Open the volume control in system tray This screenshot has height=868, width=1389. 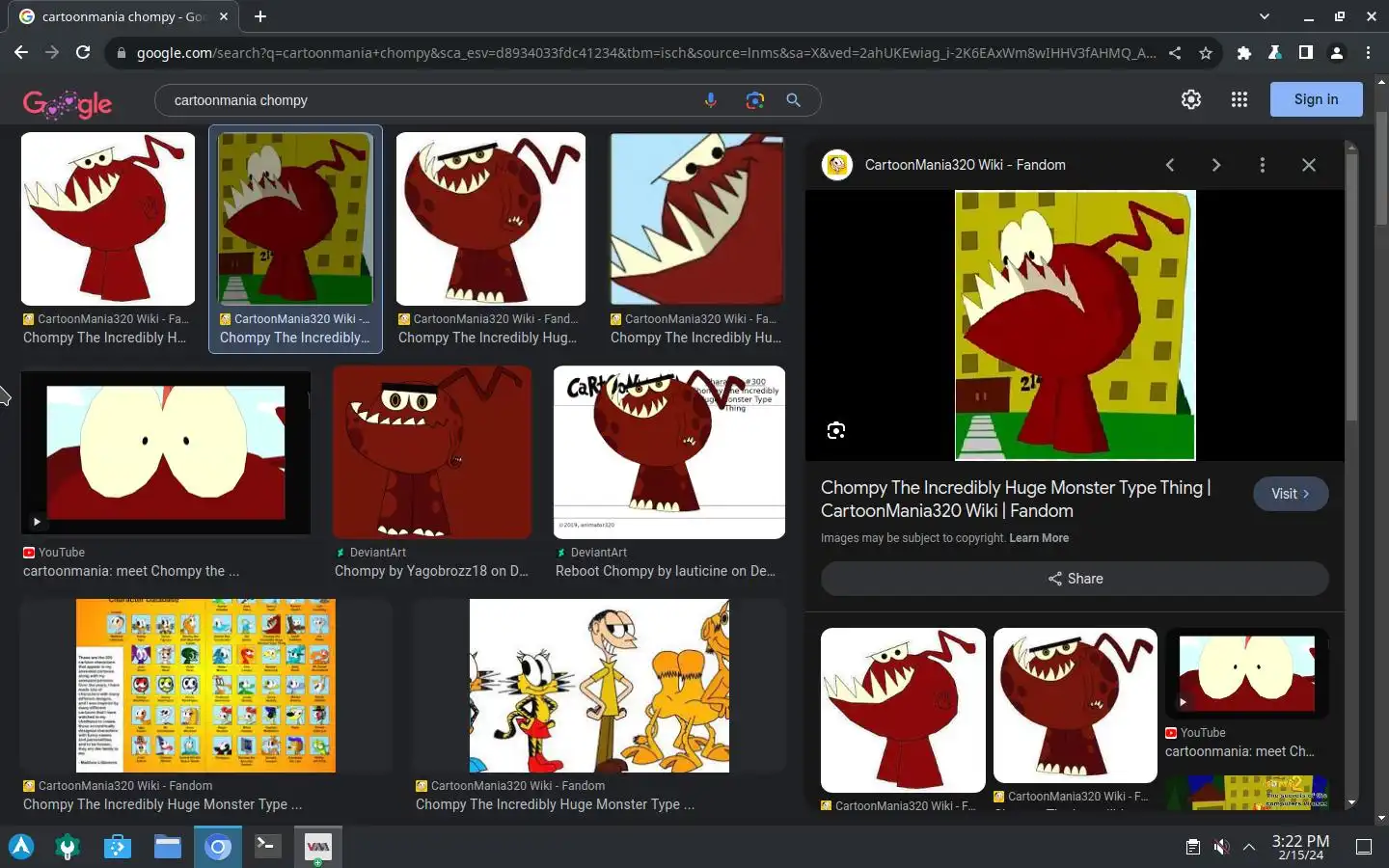point(1221,847)
